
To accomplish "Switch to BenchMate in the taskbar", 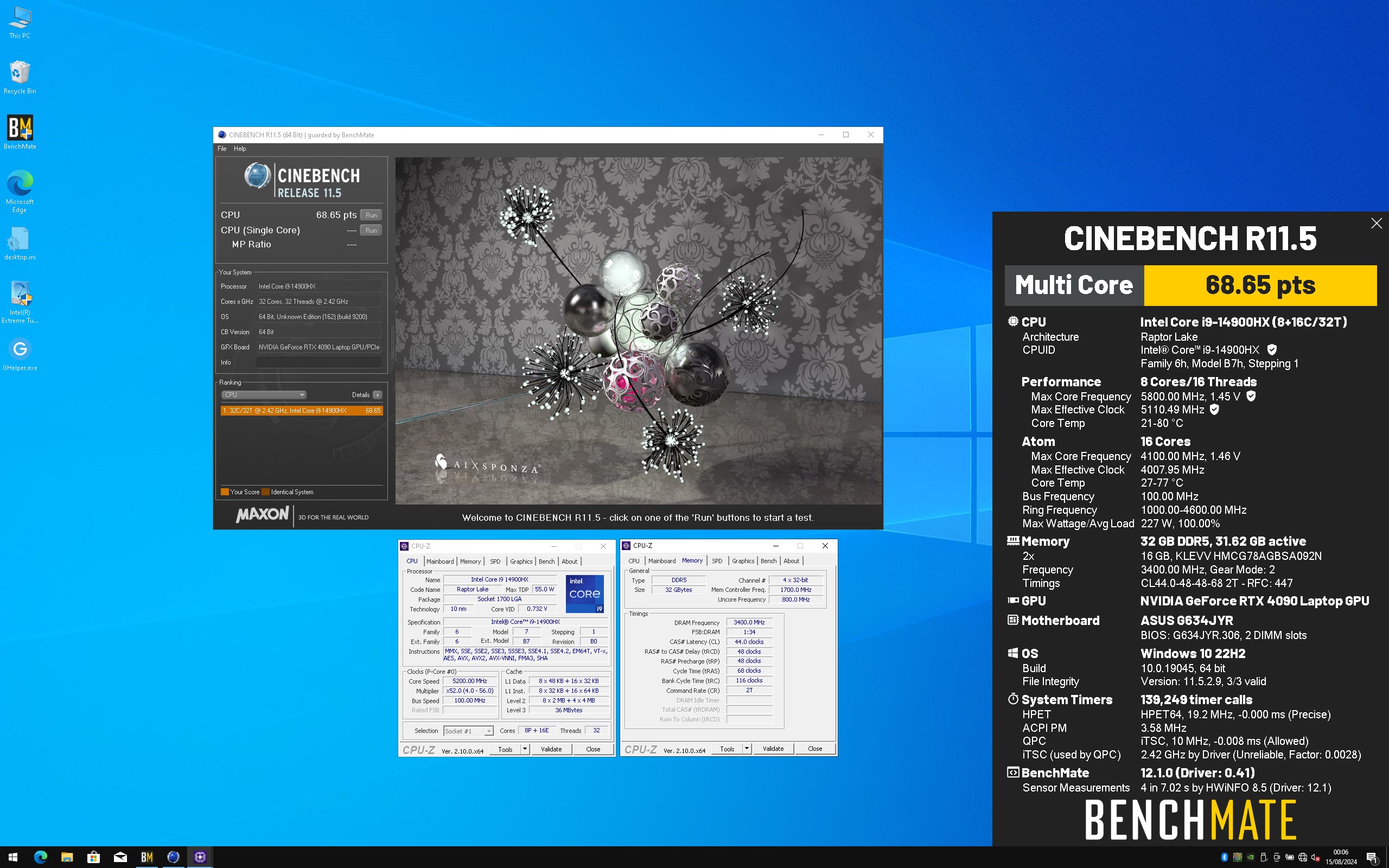I will [147, 857].
